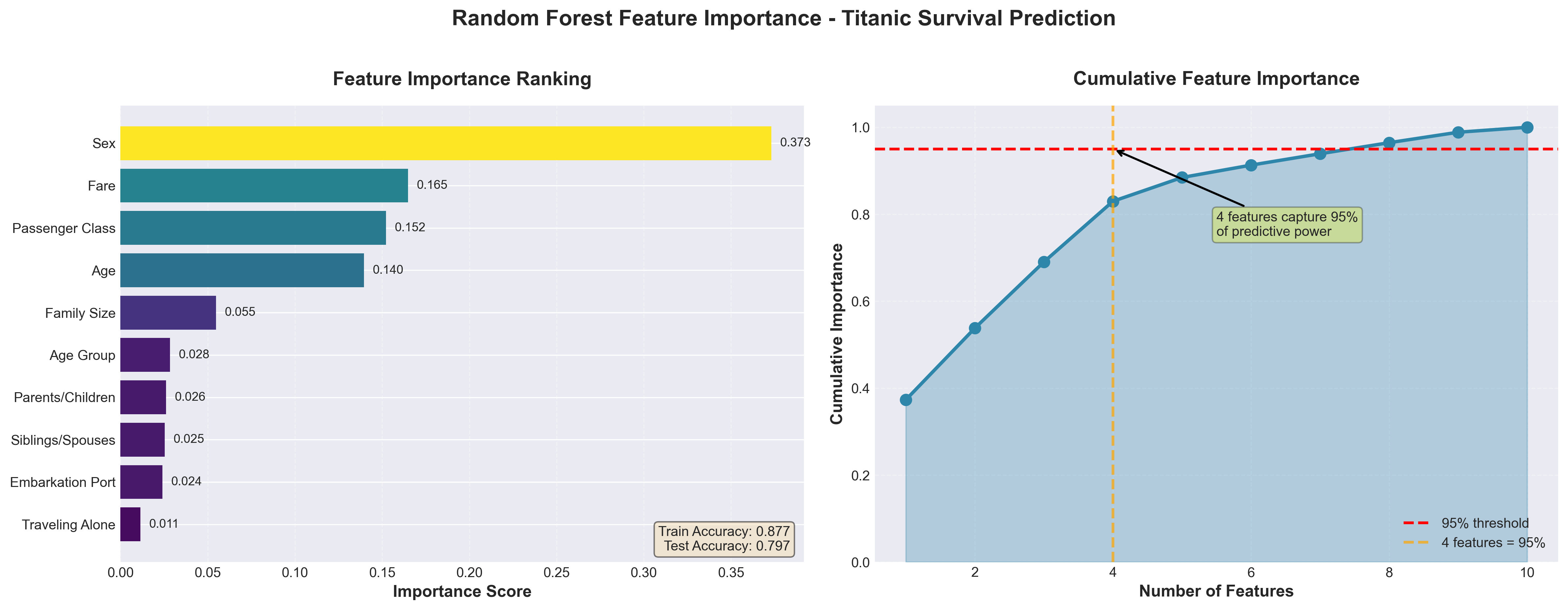This screenshot has height=610, width=1568.
Task: Click the Siblings/Spouses axis label
Action: [63, 440]
